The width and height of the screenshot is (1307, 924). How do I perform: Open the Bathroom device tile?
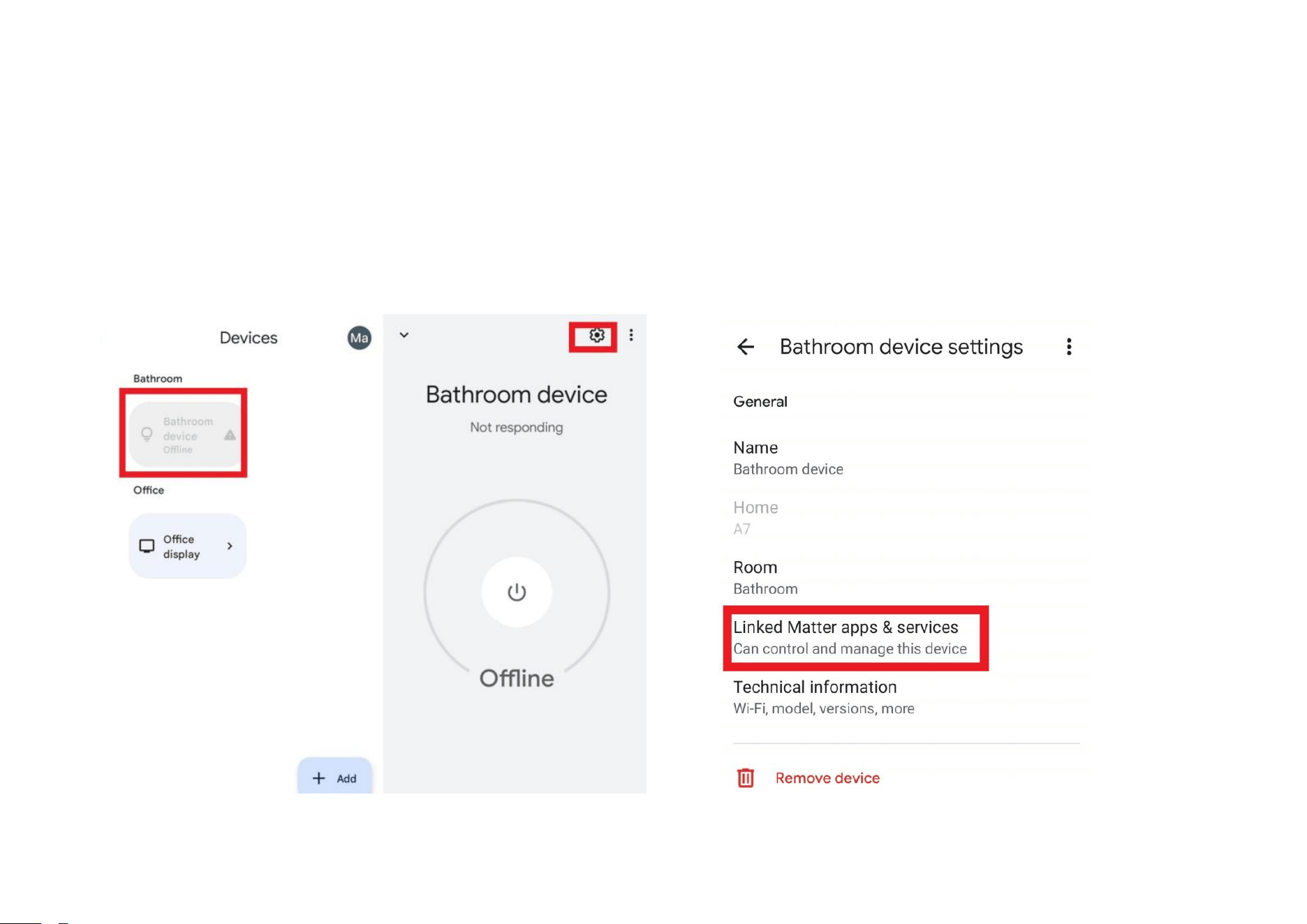point(186,434)
